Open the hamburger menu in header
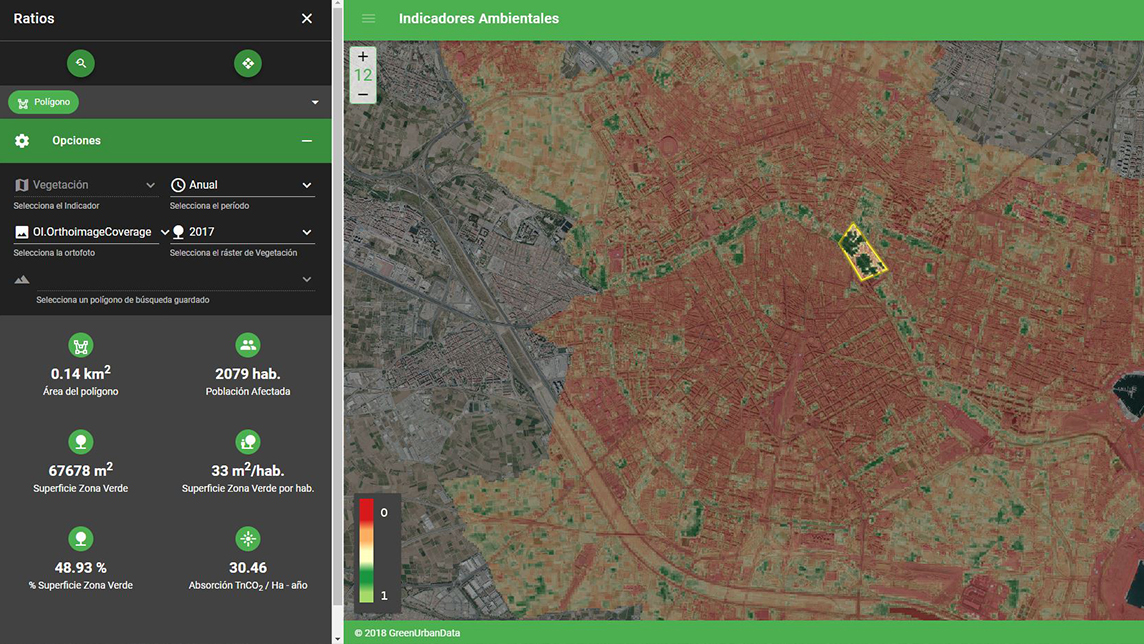The image size is (1144, 644). coord(368,19)
